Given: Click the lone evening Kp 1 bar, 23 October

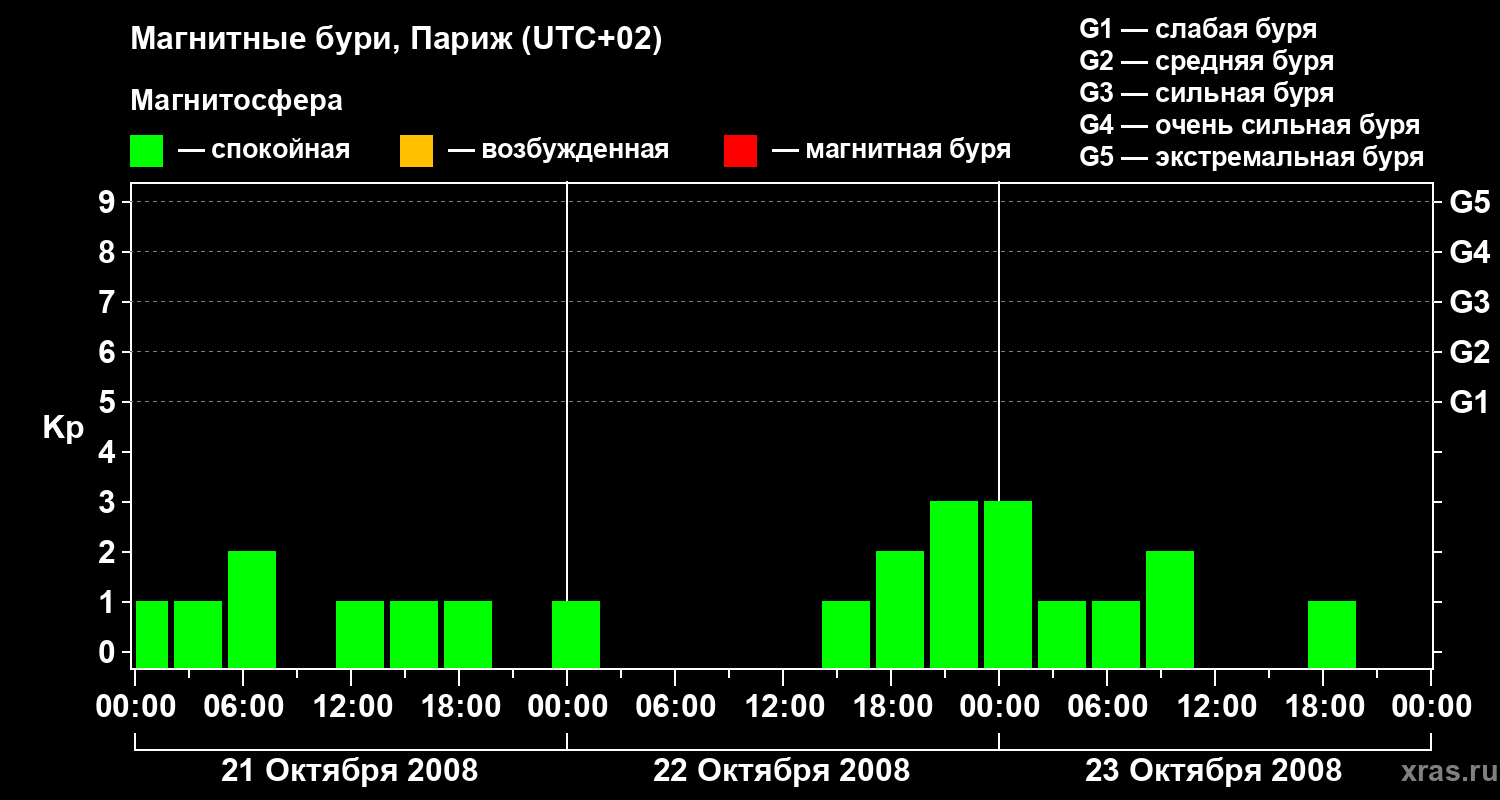Looking at the screenshot, I should coord(1332,635).
